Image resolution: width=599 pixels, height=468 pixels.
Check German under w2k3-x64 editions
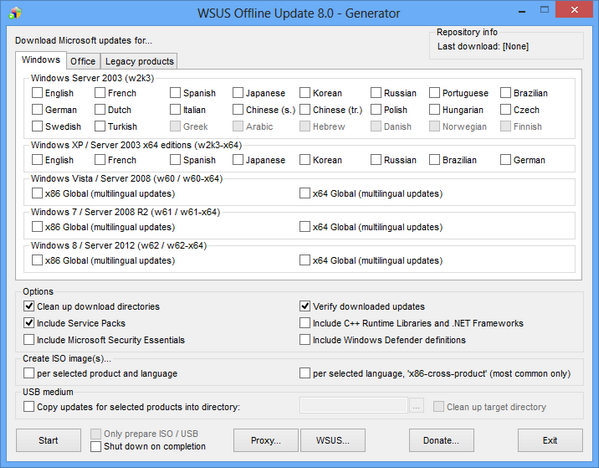point(505,160)
